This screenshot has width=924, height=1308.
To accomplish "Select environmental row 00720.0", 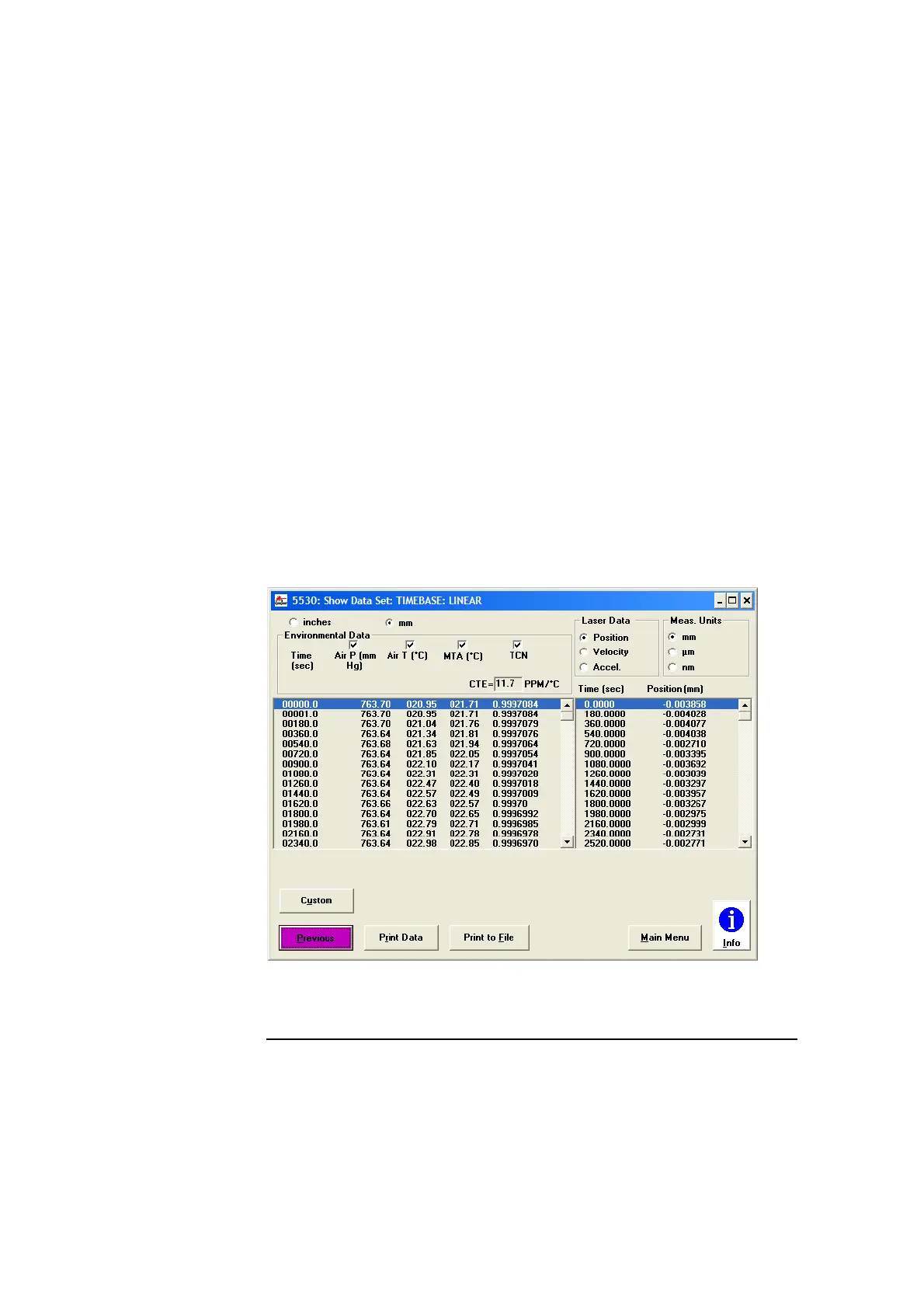I will tap(417, 754).
